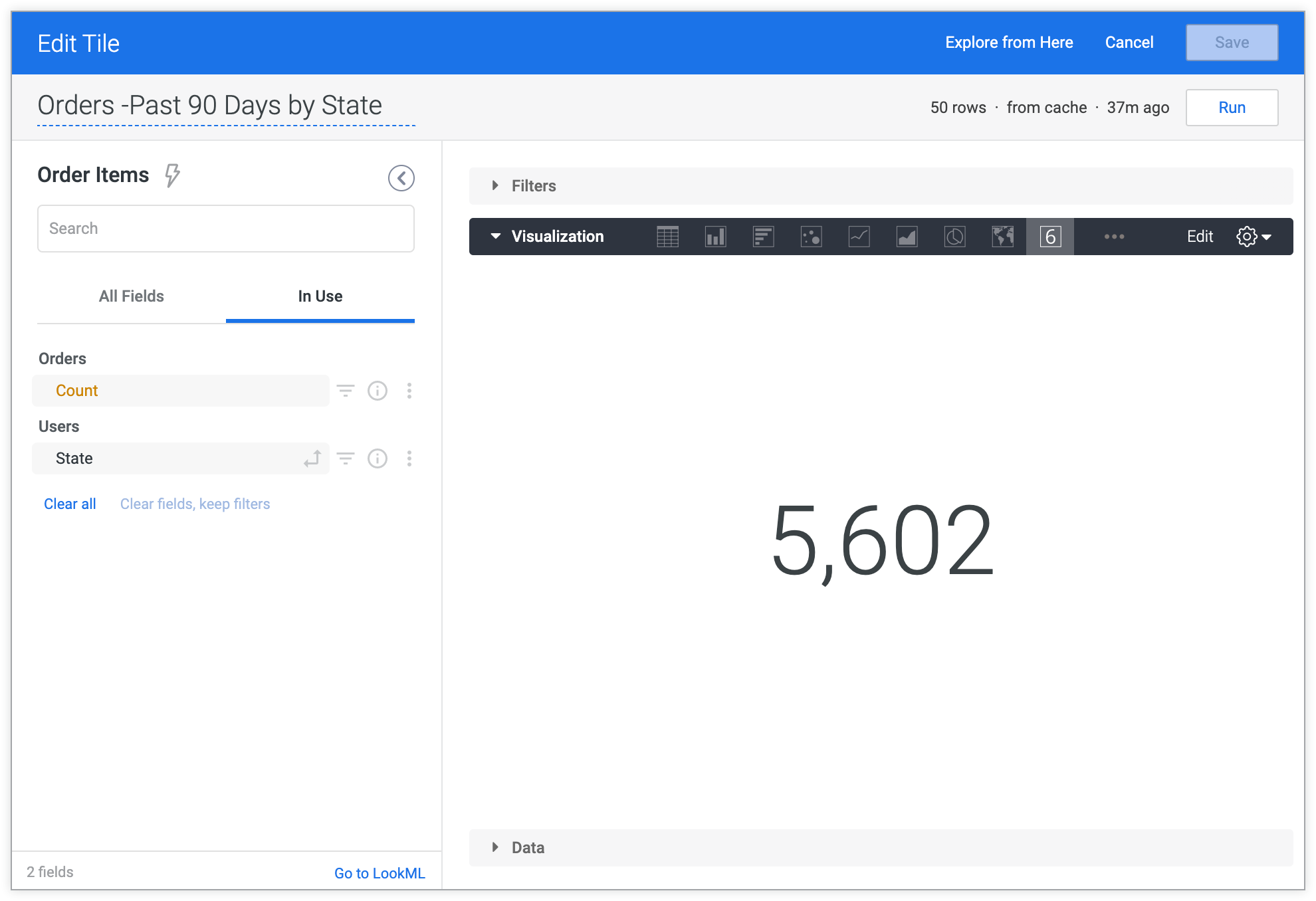
Task: Select the scatter plot visualization icon
Action: pyautogui.click(x=811, y=237)
